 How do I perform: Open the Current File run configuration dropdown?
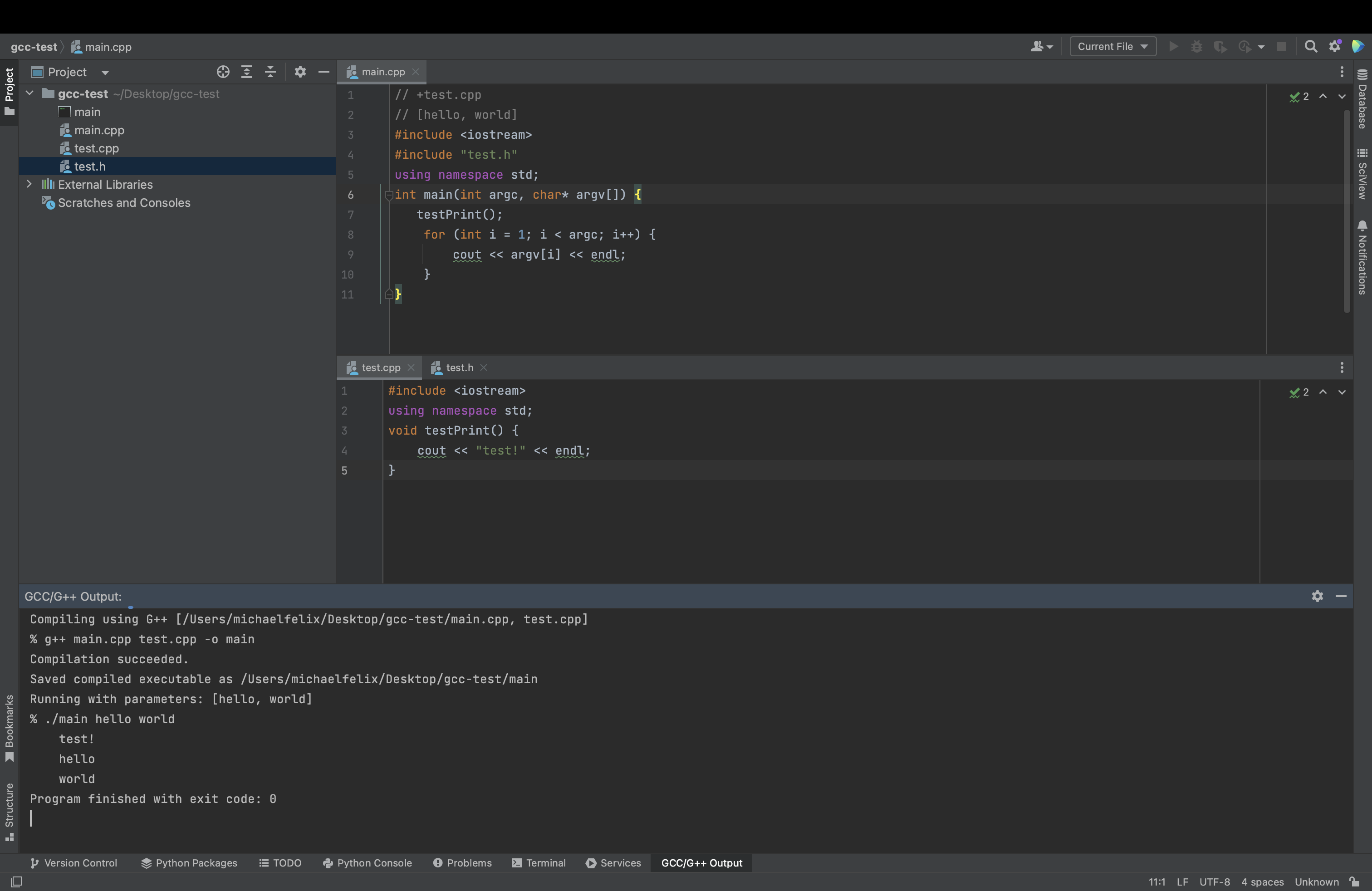pos(1112,47)
